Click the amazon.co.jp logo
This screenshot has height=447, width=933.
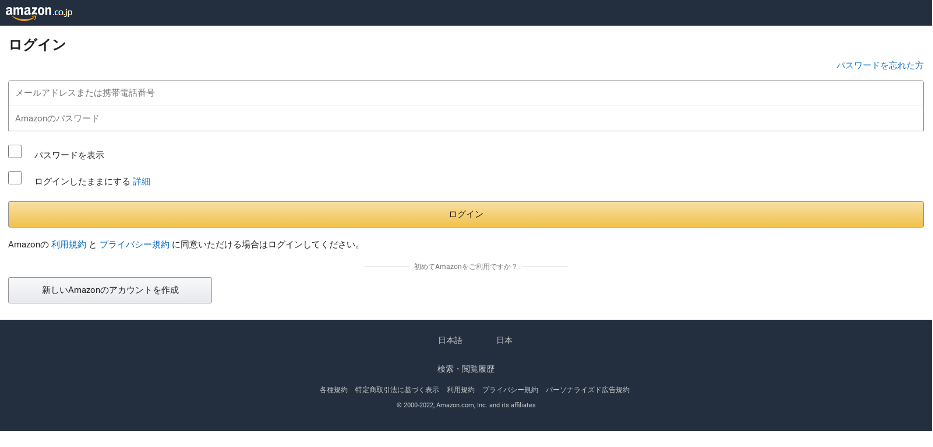click(39, 12)
